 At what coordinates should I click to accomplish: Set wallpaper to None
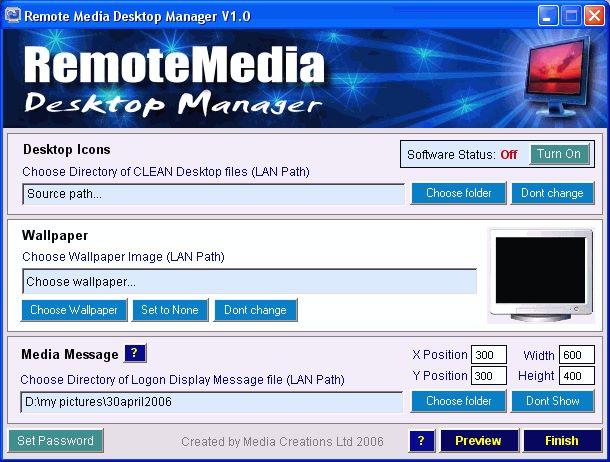click(x=170, y=310)
